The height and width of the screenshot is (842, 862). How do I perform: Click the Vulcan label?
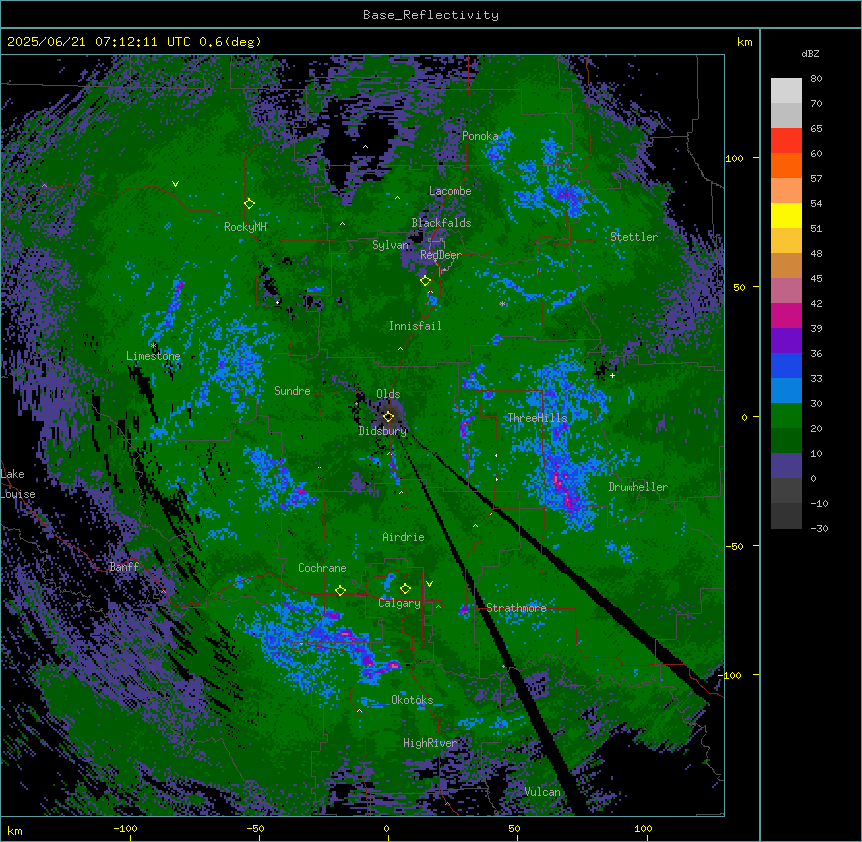click(542, 792)
